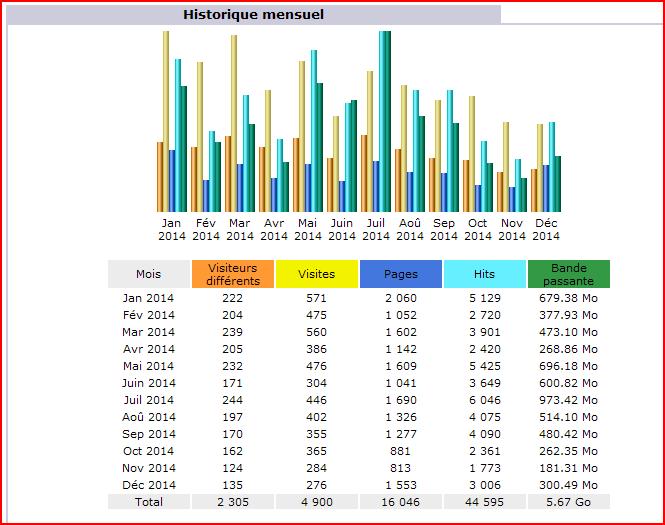Select the orange 'Visiteurs différents' column header

[233, 274]
